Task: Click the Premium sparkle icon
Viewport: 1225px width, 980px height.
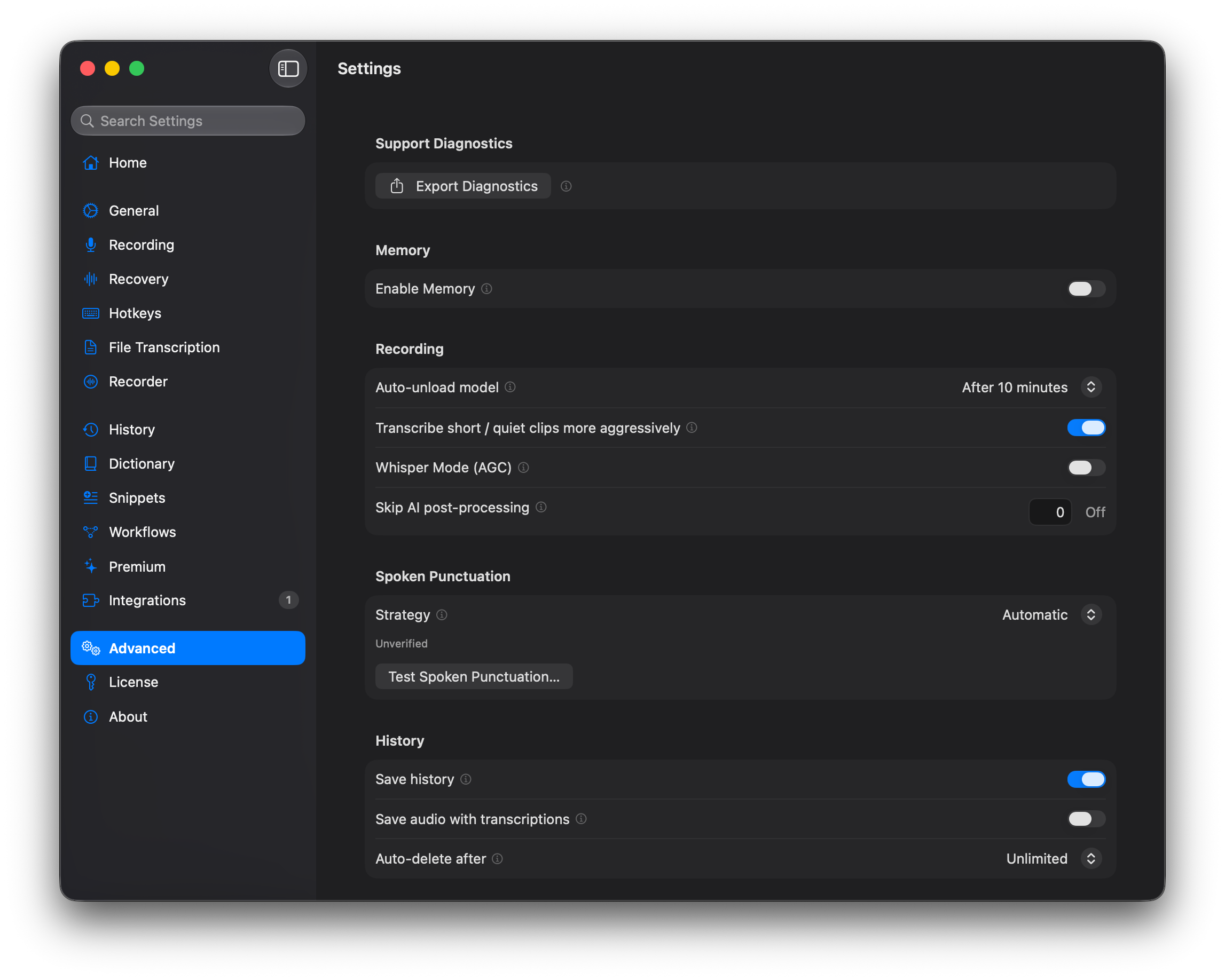Action: coord(91,567)
